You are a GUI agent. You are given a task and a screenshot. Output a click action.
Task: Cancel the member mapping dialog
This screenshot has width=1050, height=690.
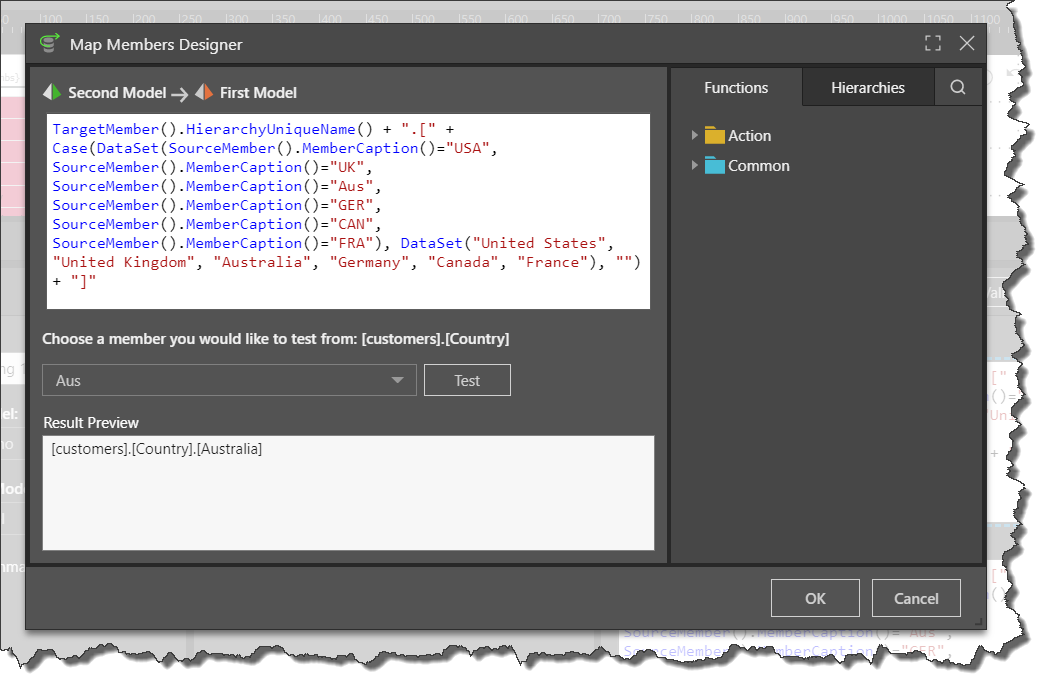pos(916,598)
